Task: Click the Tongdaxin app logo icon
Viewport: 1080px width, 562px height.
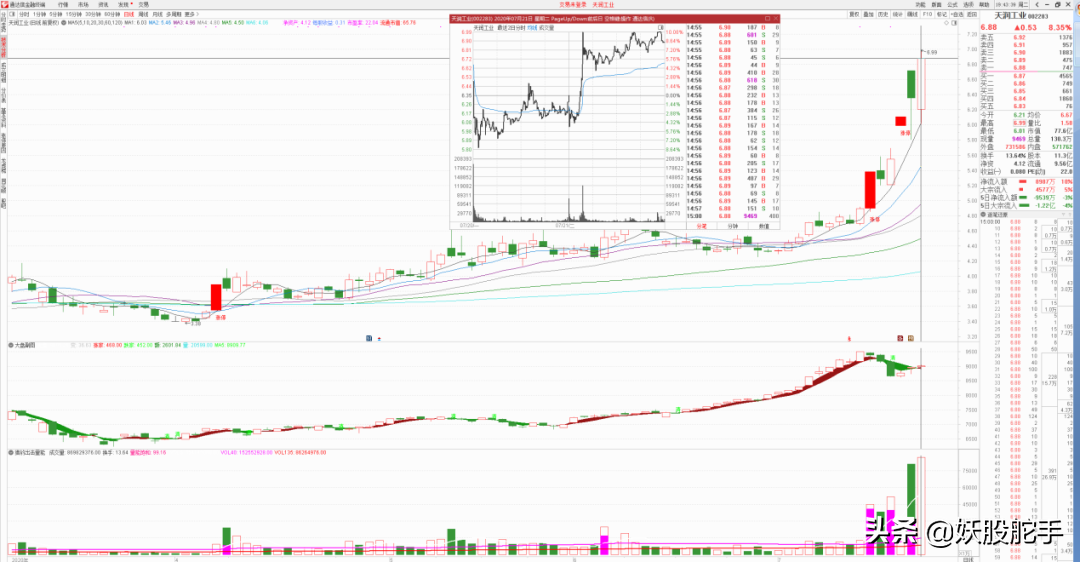Action: pos(5,4)
